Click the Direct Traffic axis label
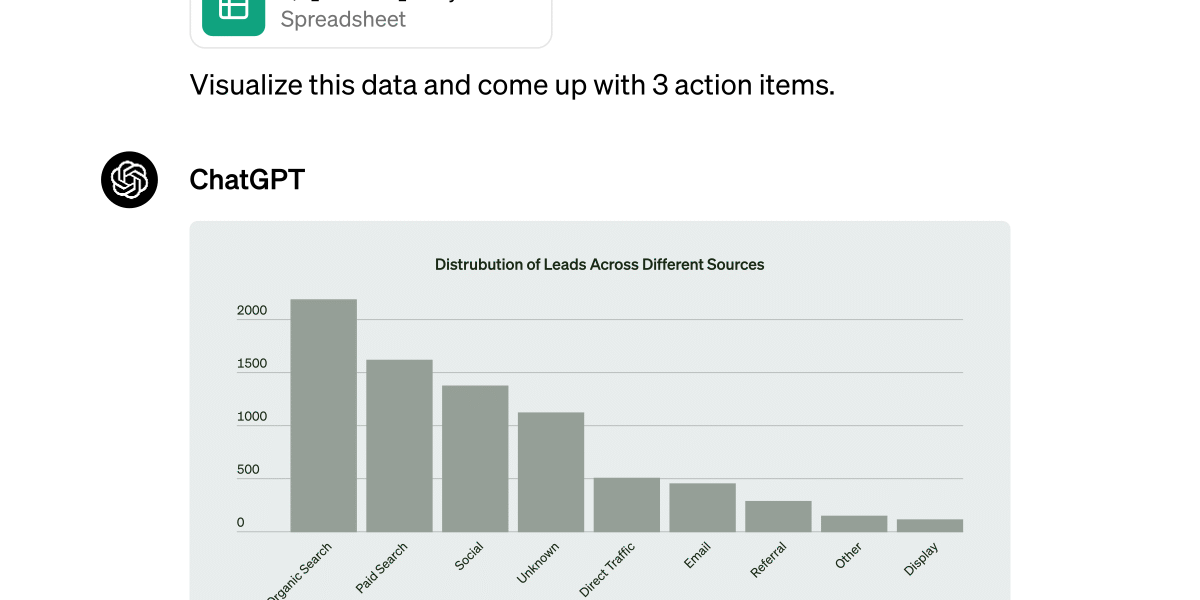1200x600 pixels. pos(607,571)
